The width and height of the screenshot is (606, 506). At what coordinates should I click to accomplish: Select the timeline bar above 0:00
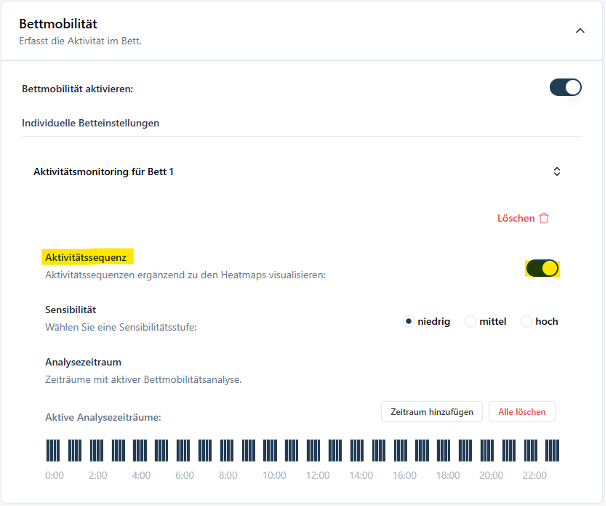(54, 449)
